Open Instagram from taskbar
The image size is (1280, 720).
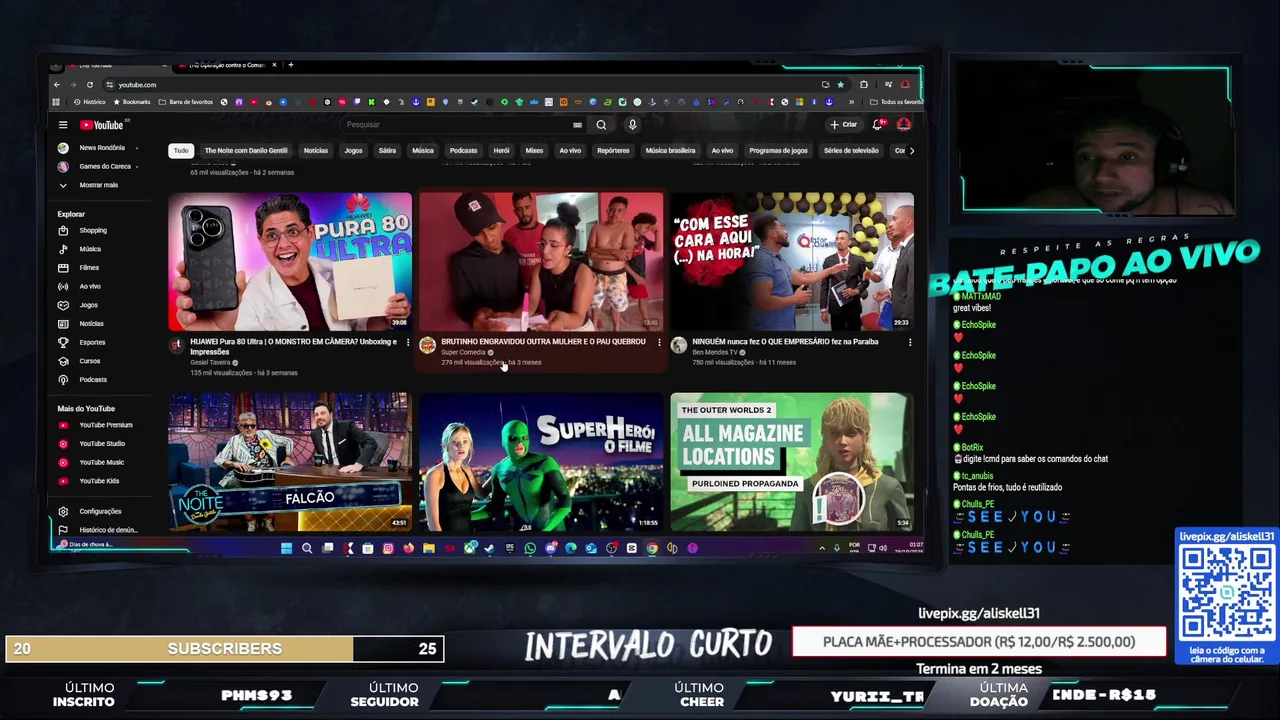388,548
